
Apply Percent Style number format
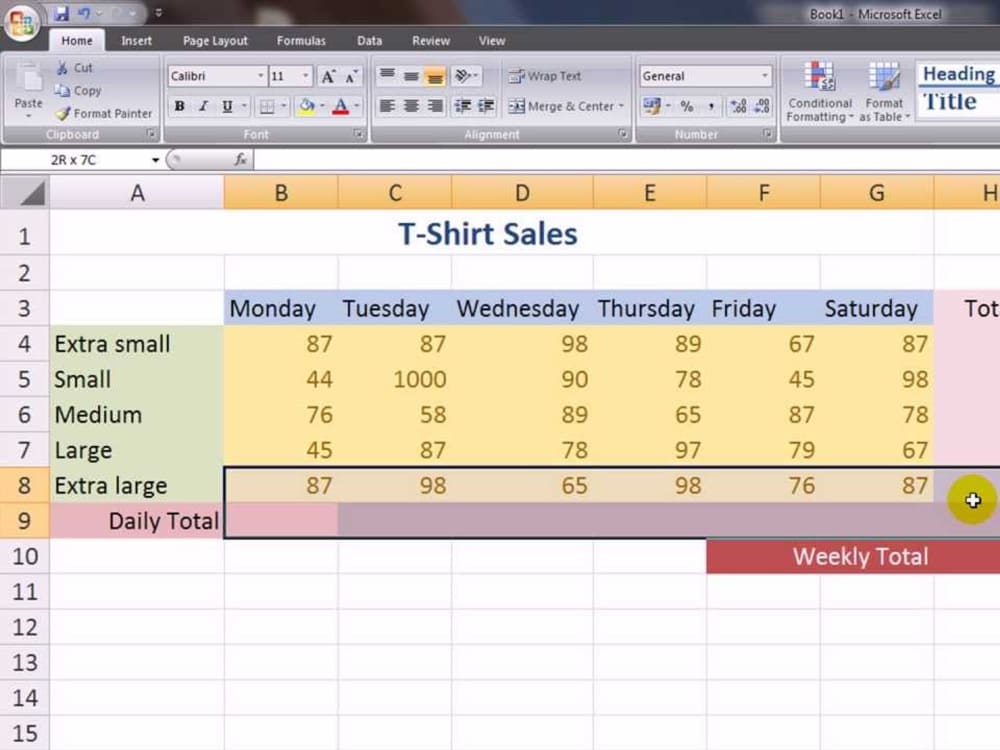pyautogui.click(x=687, y=106)
